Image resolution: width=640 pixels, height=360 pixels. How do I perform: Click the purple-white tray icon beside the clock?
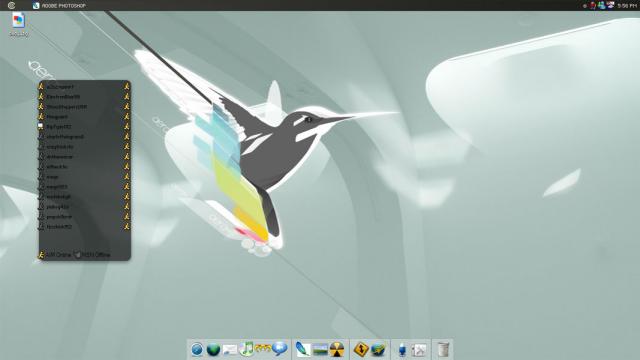point(610,5)
